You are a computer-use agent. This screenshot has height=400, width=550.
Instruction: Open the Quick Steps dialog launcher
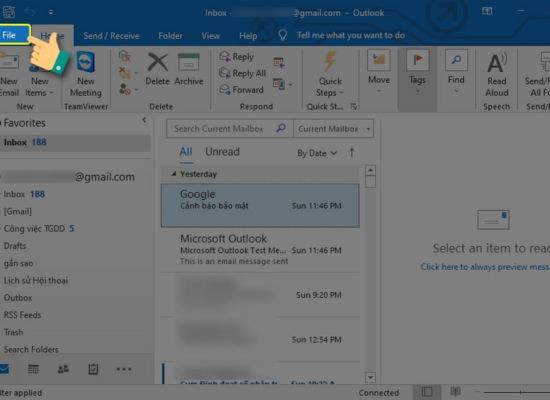(353, 106)
